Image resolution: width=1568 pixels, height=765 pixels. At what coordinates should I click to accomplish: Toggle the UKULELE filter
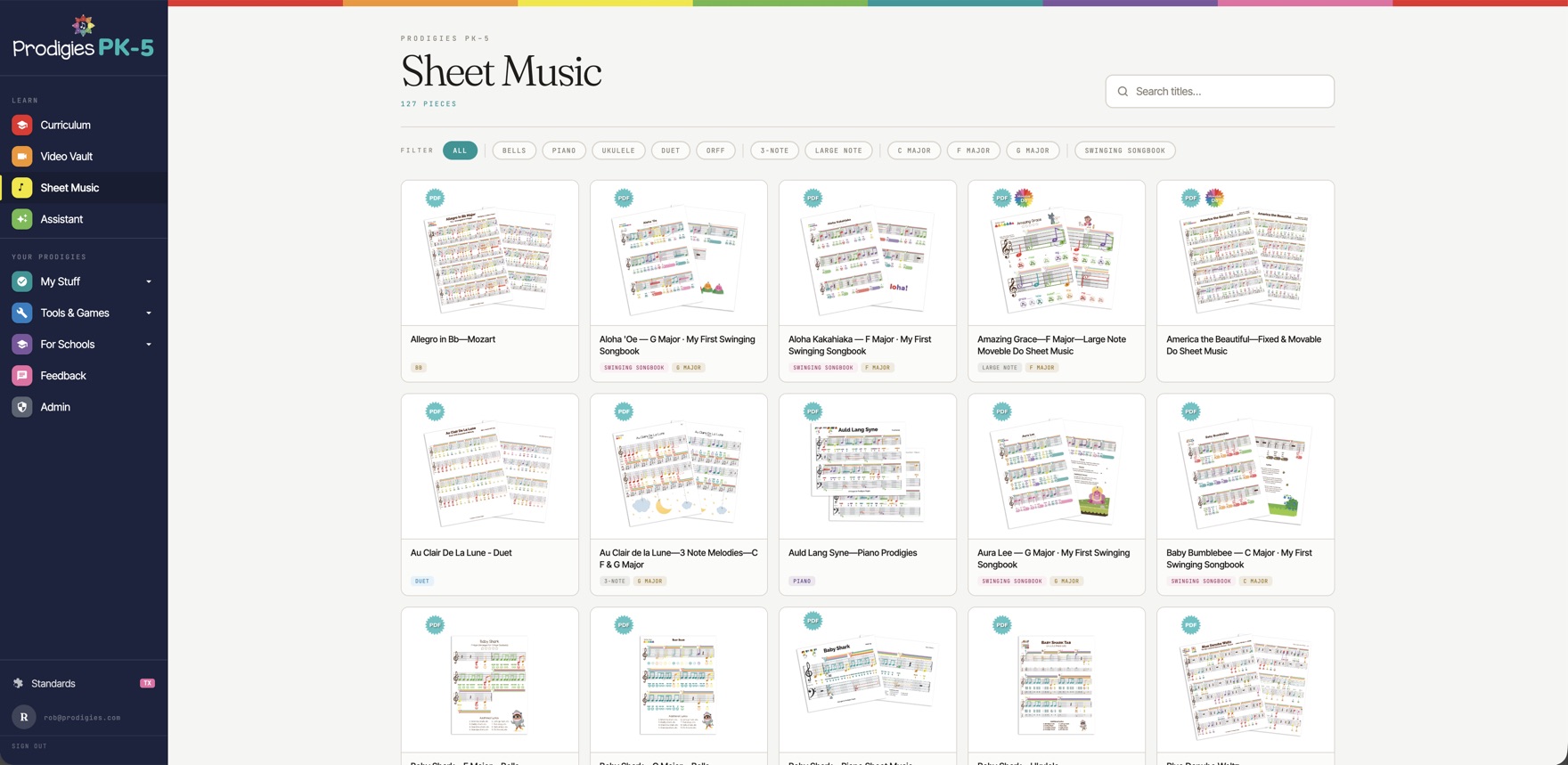click(x=618, y=151)
